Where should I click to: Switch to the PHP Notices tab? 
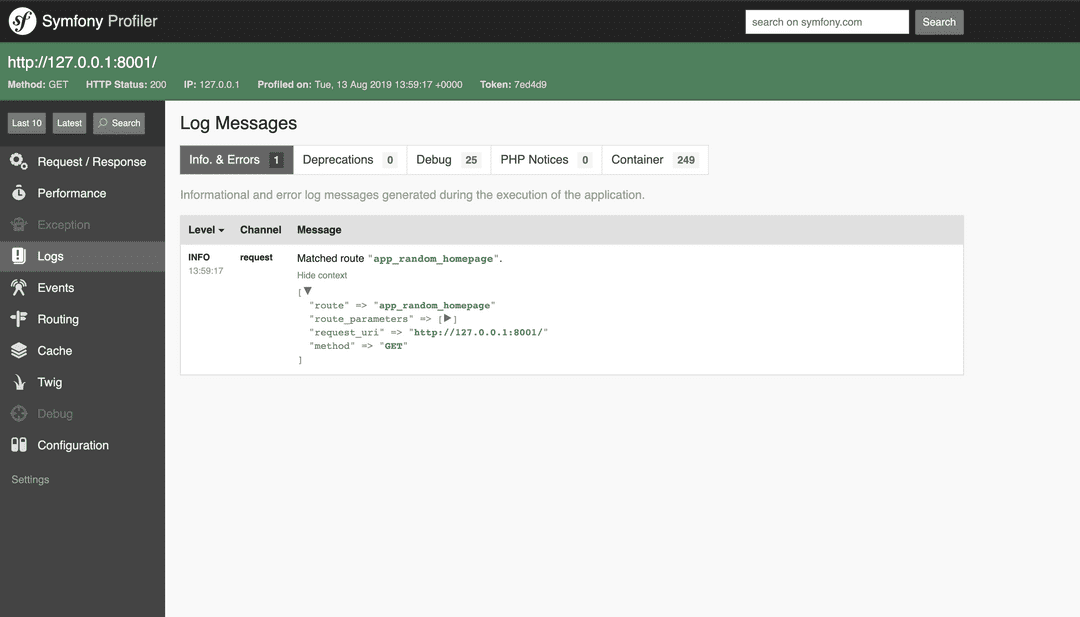[x=535, y=159]
